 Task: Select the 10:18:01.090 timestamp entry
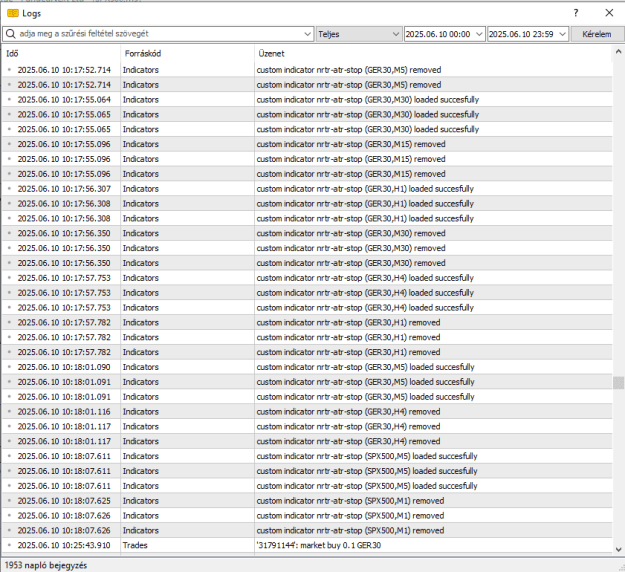[64, 367]
